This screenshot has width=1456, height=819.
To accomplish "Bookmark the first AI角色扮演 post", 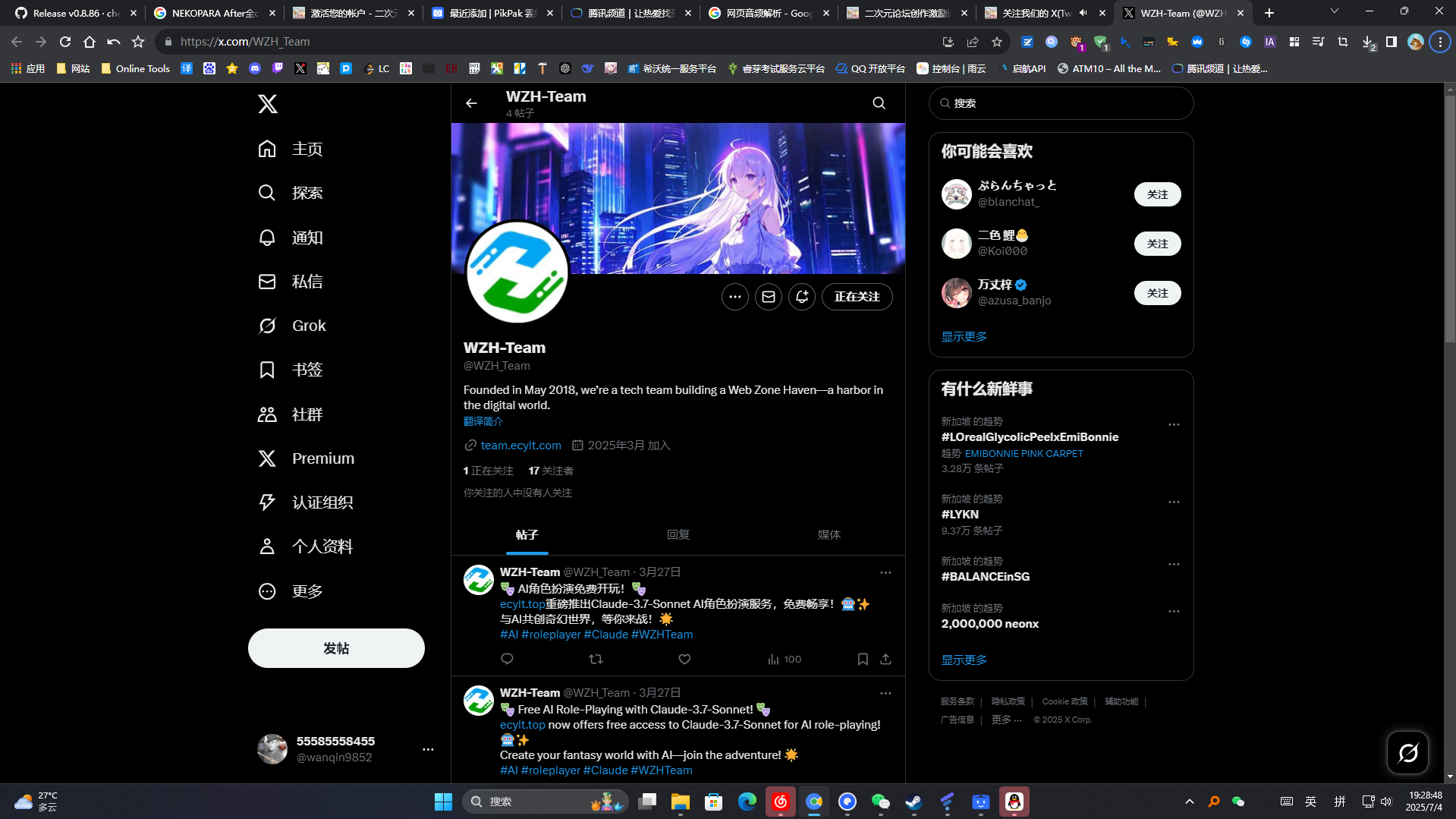I will pos(863,659).
